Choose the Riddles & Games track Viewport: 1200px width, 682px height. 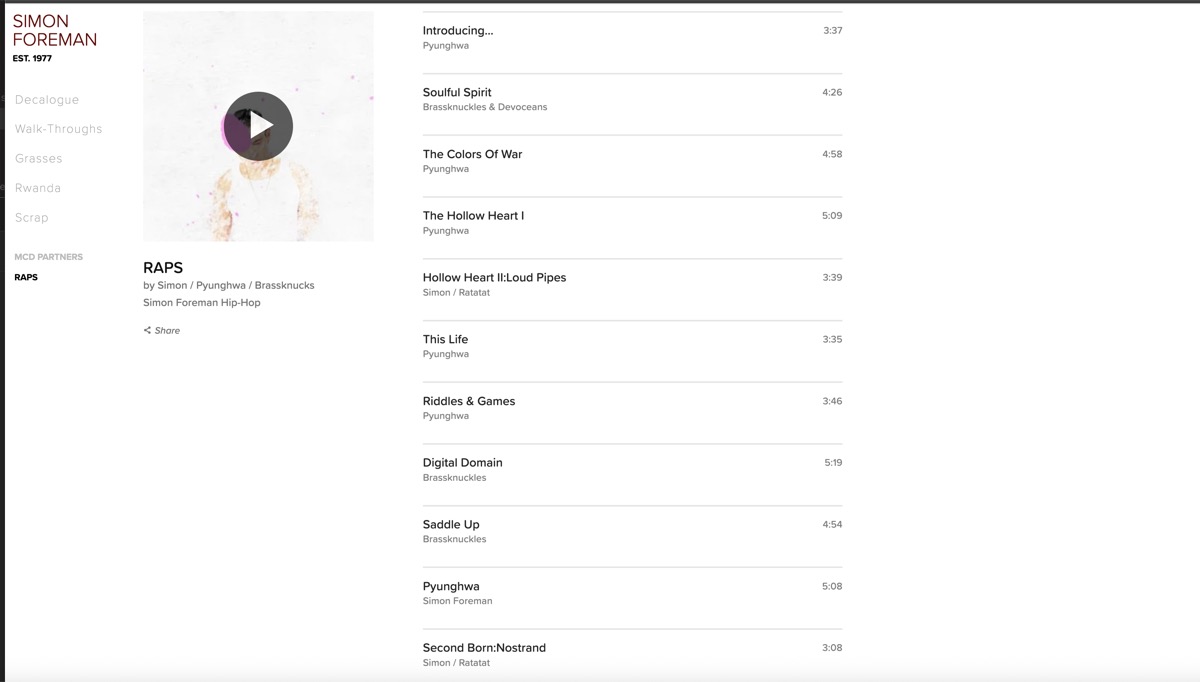(x=469, y=402)
